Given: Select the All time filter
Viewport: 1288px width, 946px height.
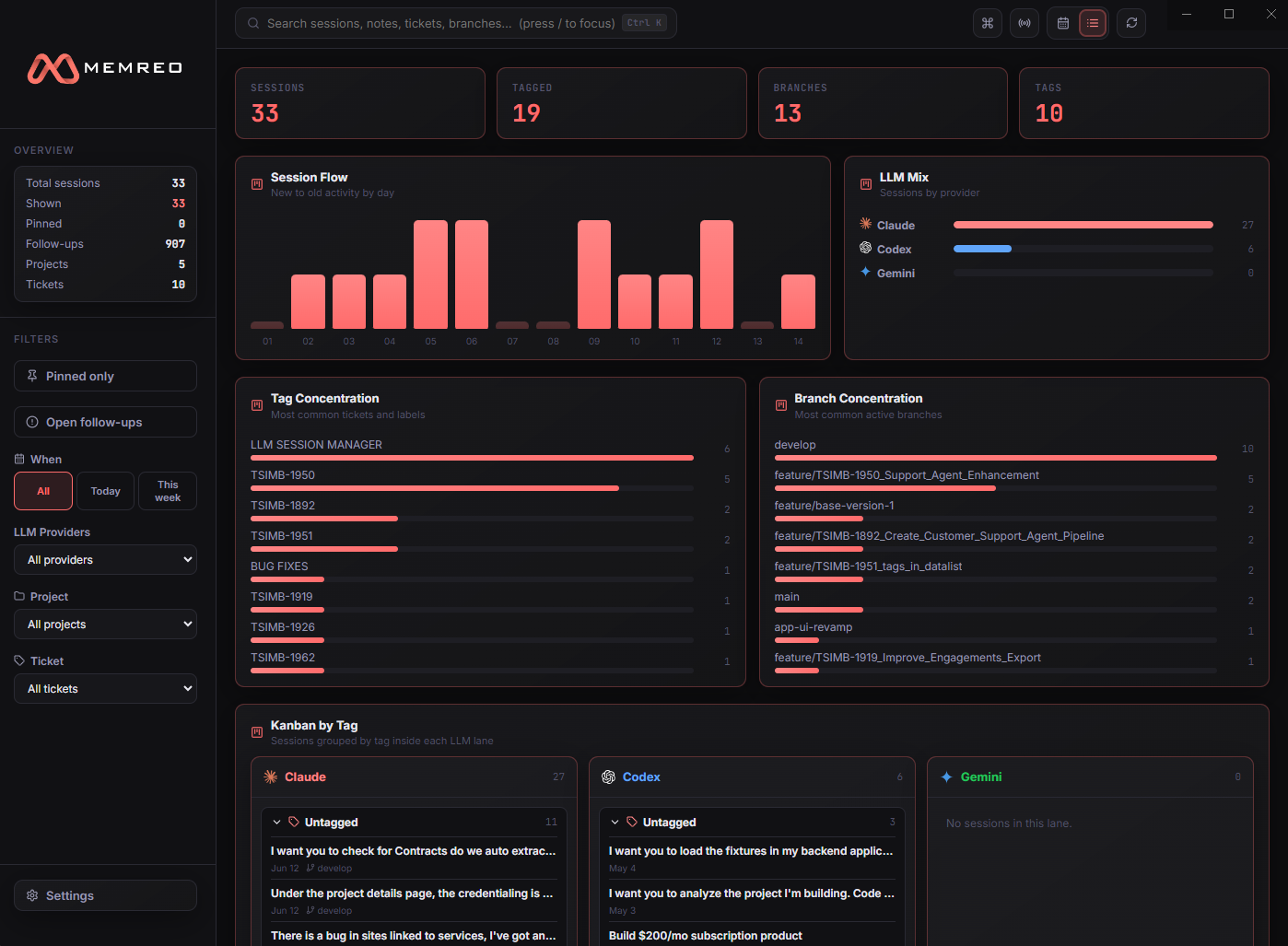Looking at the screenshot, I should 43,491.
